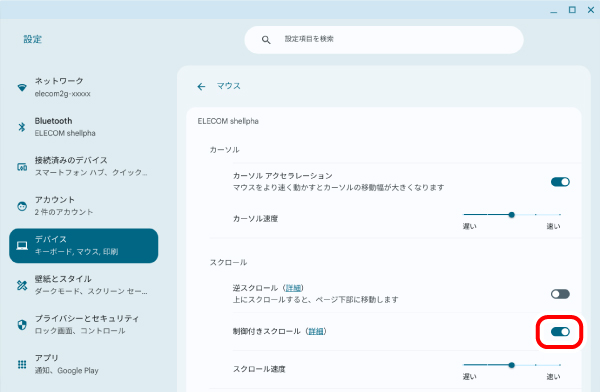The width and height of the screenshot is (600, 392).
Task: Select the Bluetooth icon in the sidebar
Action: coord(22,127)
